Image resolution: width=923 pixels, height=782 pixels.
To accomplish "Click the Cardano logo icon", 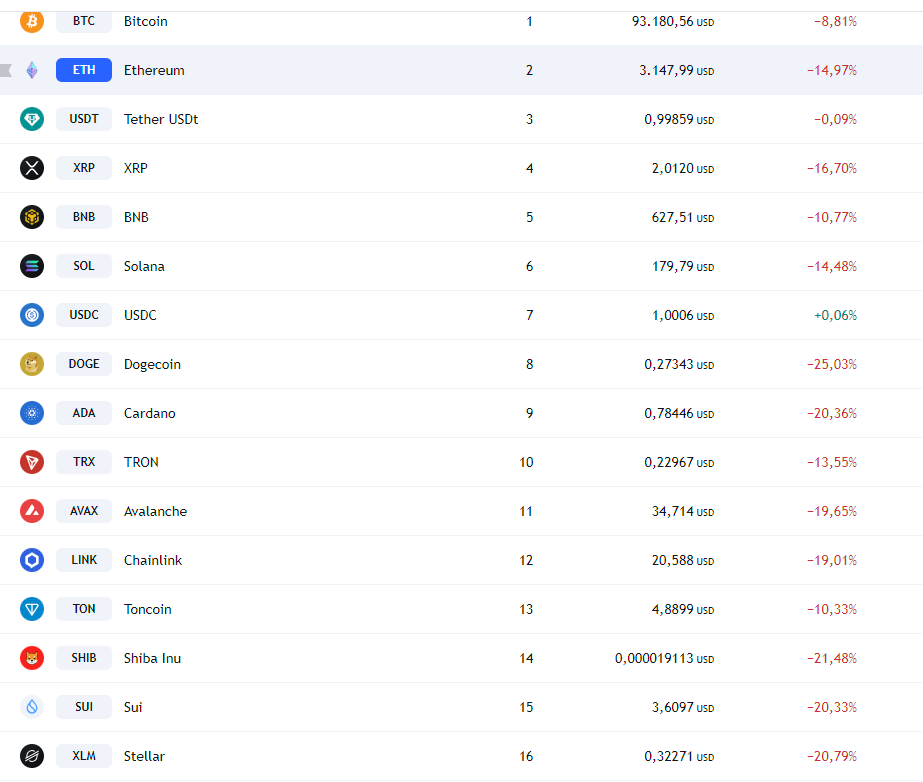I will 32,413.
